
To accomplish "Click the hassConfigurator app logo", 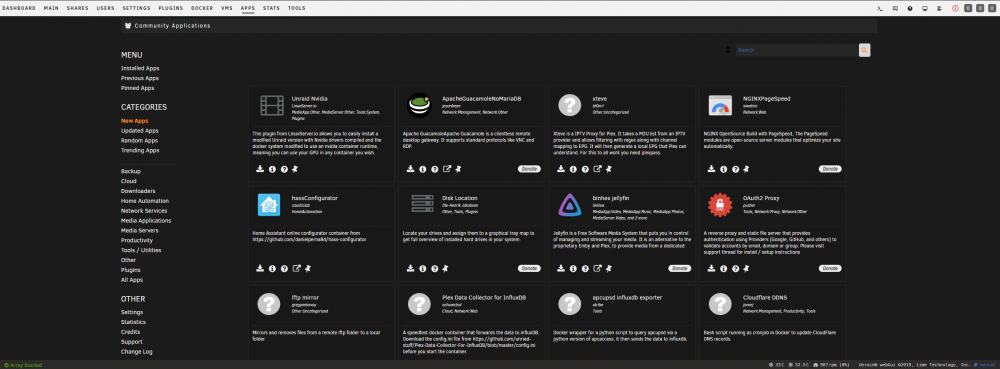I will tap(269, 205).
